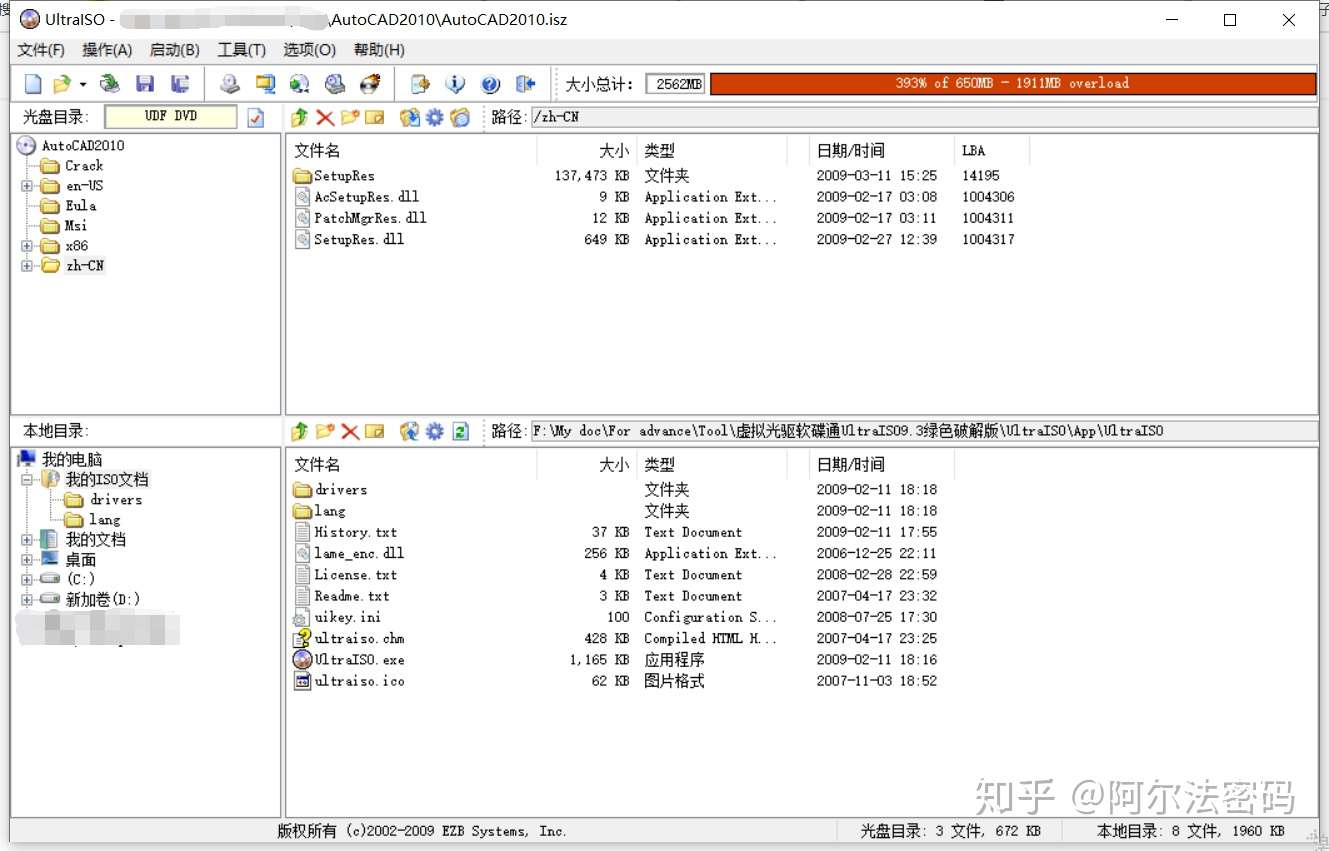Screen dimensions: 1329x851
Task: Open the 工具(T) menu
Action: [x=242, y=50]
